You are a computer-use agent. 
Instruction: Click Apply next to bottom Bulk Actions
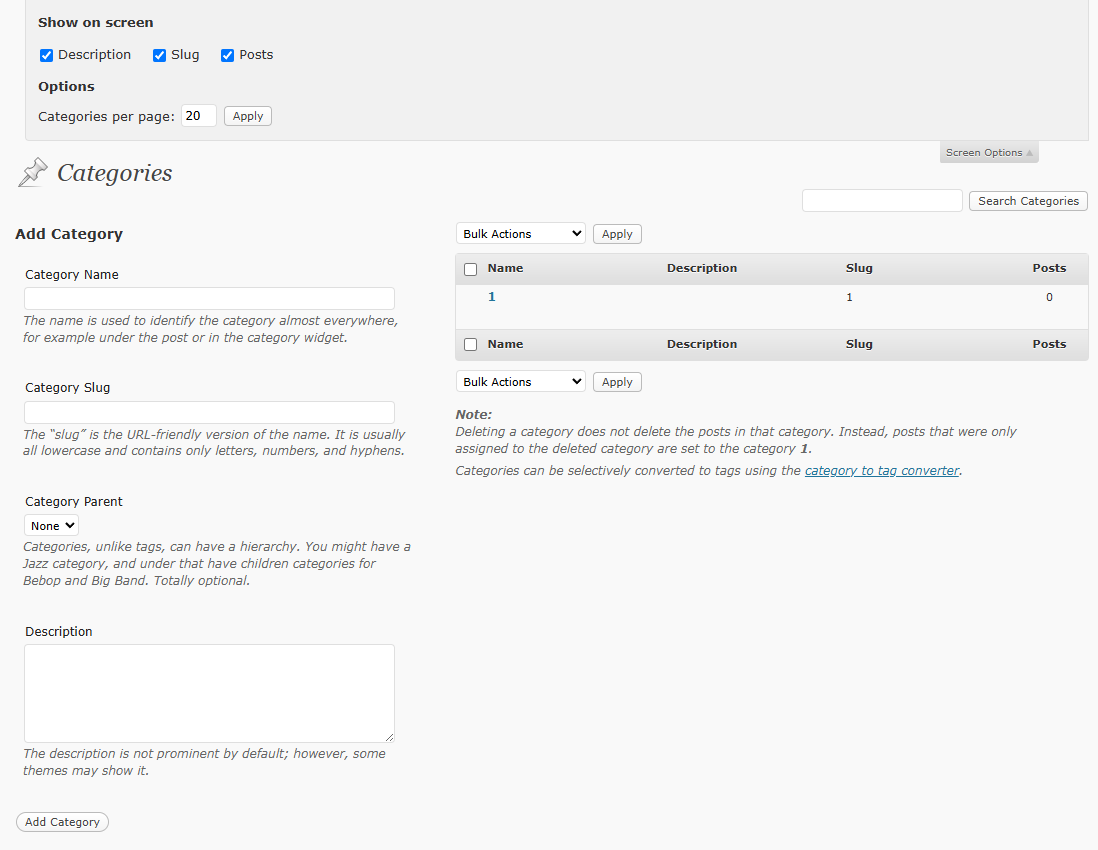point(617,382)
